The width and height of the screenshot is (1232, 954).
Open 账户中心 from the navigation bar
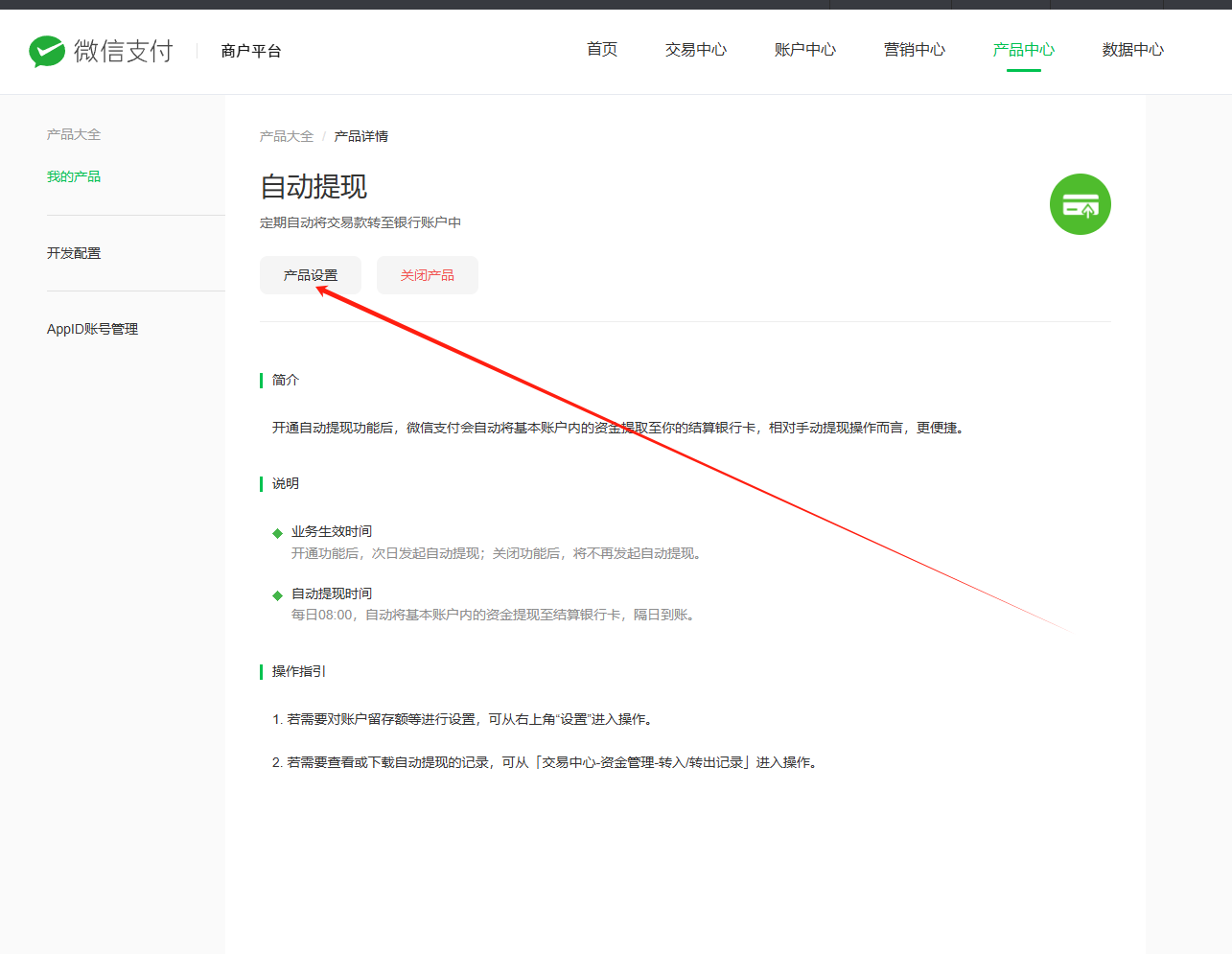(x=805, y=50)
